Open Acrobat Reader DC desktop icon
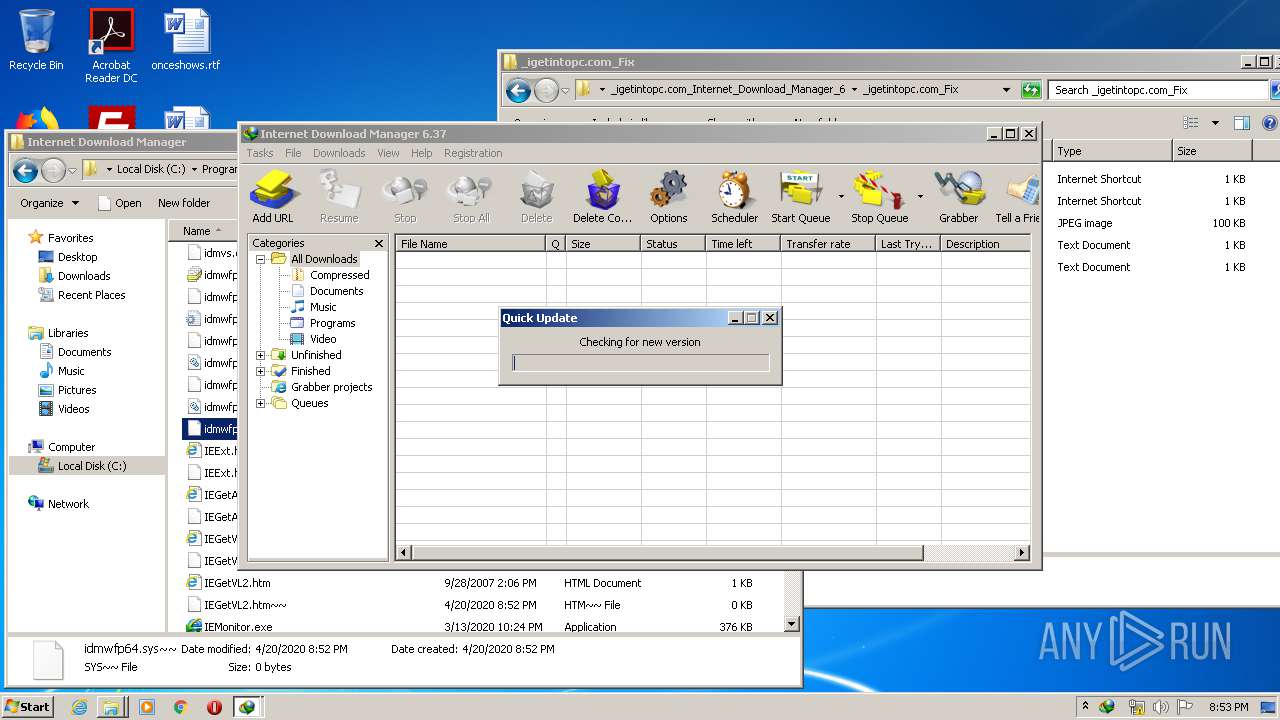This screenshot has width=1280, height=720. (x=111, y=46)
